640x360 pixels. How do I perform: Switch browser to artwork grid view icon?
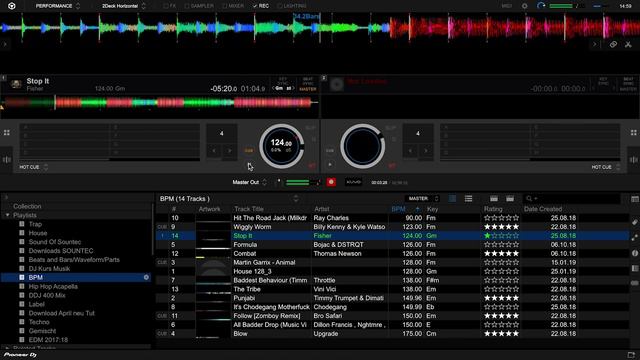[x=452, y=199]
